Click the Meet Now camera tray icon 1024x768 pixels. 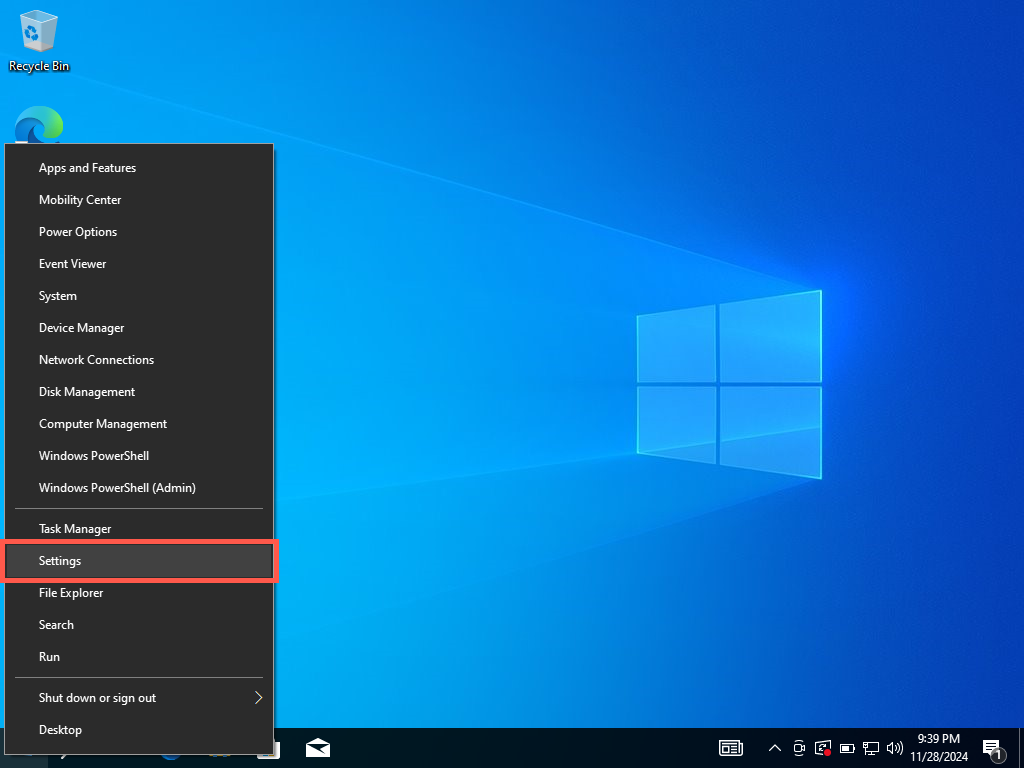tap(799, 748)
